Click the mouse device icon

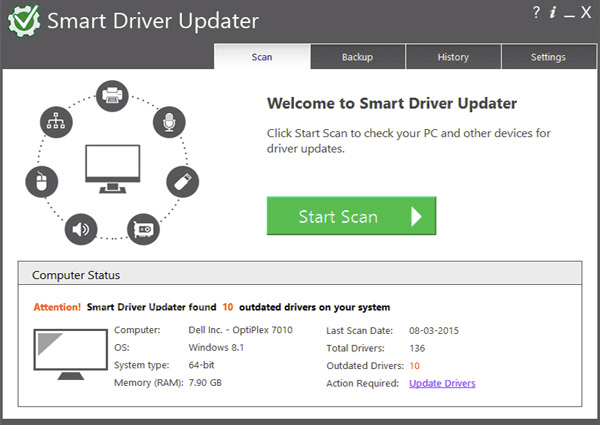coord(42,182)
